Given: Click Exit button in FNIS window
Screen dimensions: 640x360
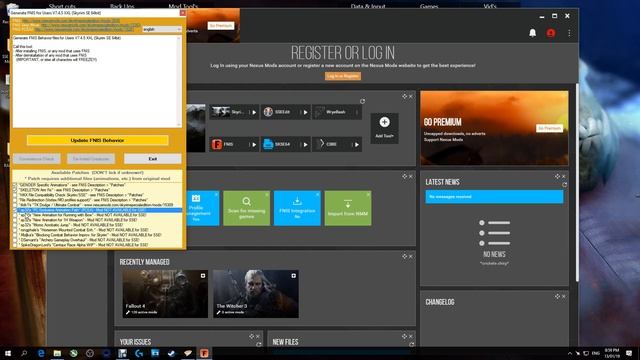Looking at the screenshot, I should coord(153,159).
